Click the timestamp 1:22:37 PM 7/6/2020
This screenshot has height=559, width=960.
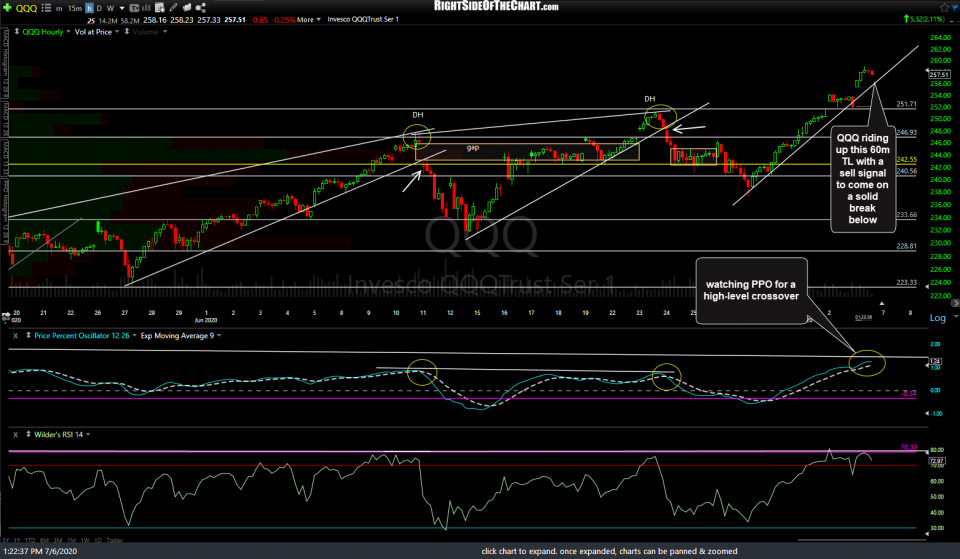(x=40, y=551)
